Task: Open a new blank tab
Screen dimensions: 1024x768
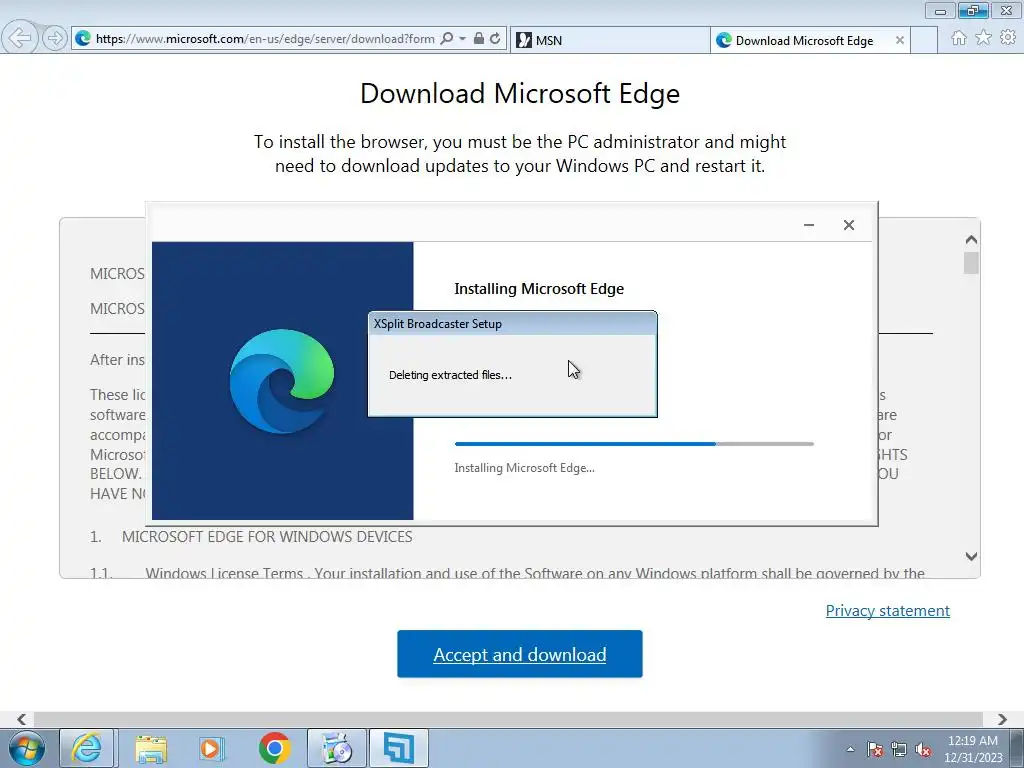Action: pos(924,40)
